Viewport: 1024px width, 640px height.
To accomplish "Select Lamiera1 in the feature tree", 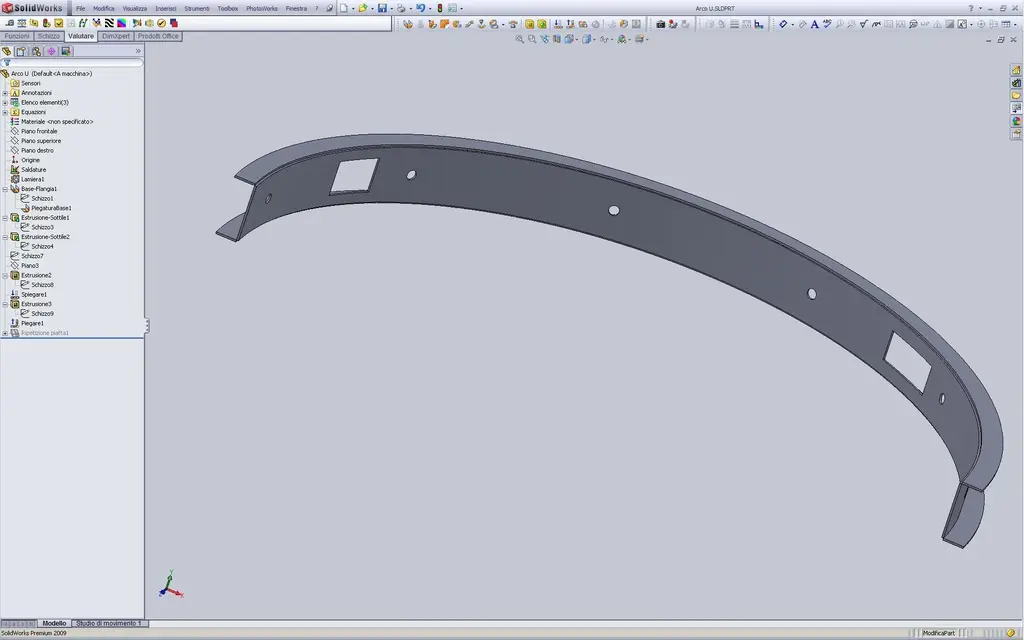I will coord(32,179).
